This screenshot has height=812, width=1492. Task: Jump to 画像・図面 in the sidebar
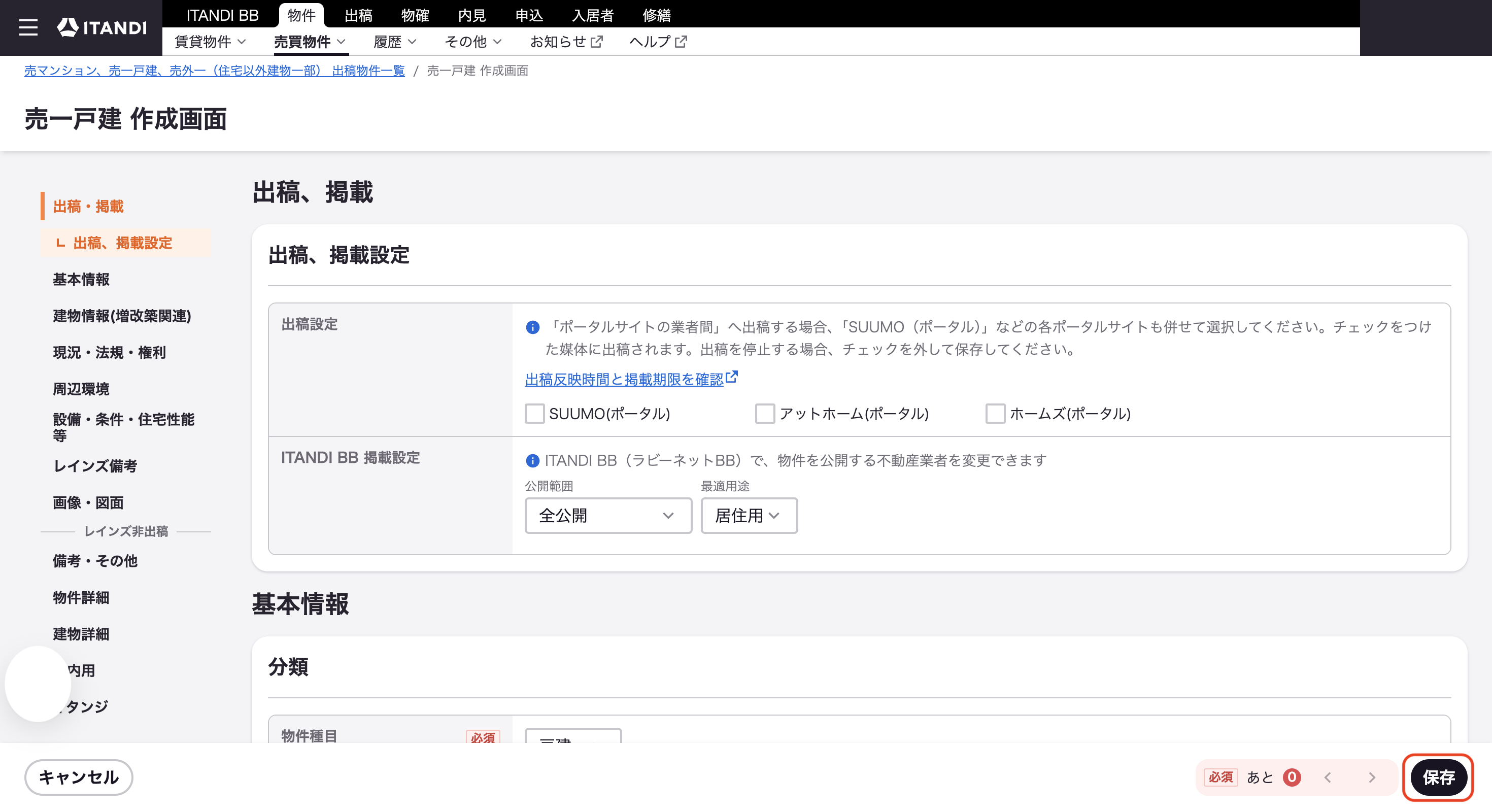[x=88, y=503]
